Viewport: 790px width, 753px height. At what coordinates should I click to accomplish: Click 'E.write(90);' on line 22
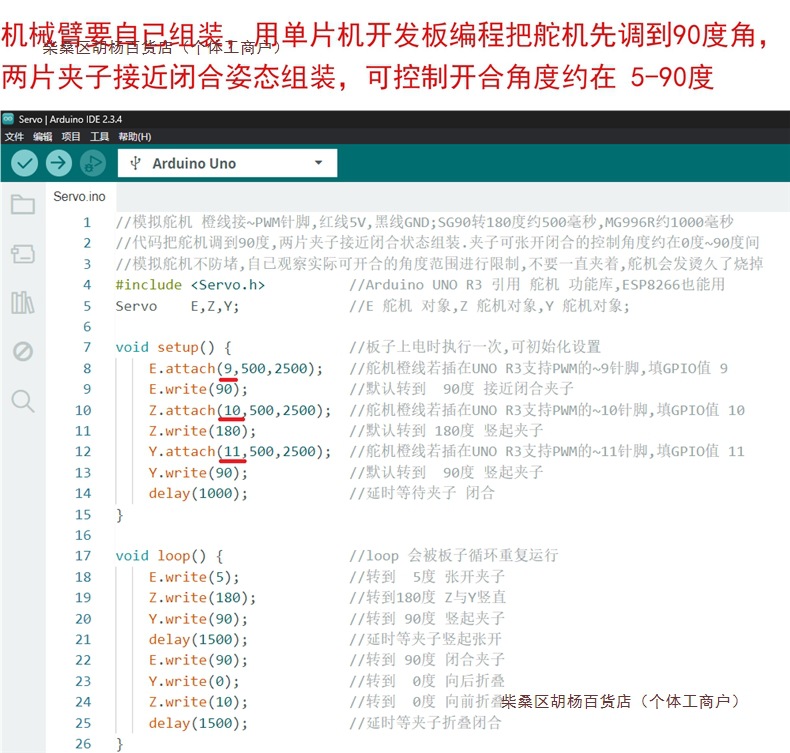(199, 660)
